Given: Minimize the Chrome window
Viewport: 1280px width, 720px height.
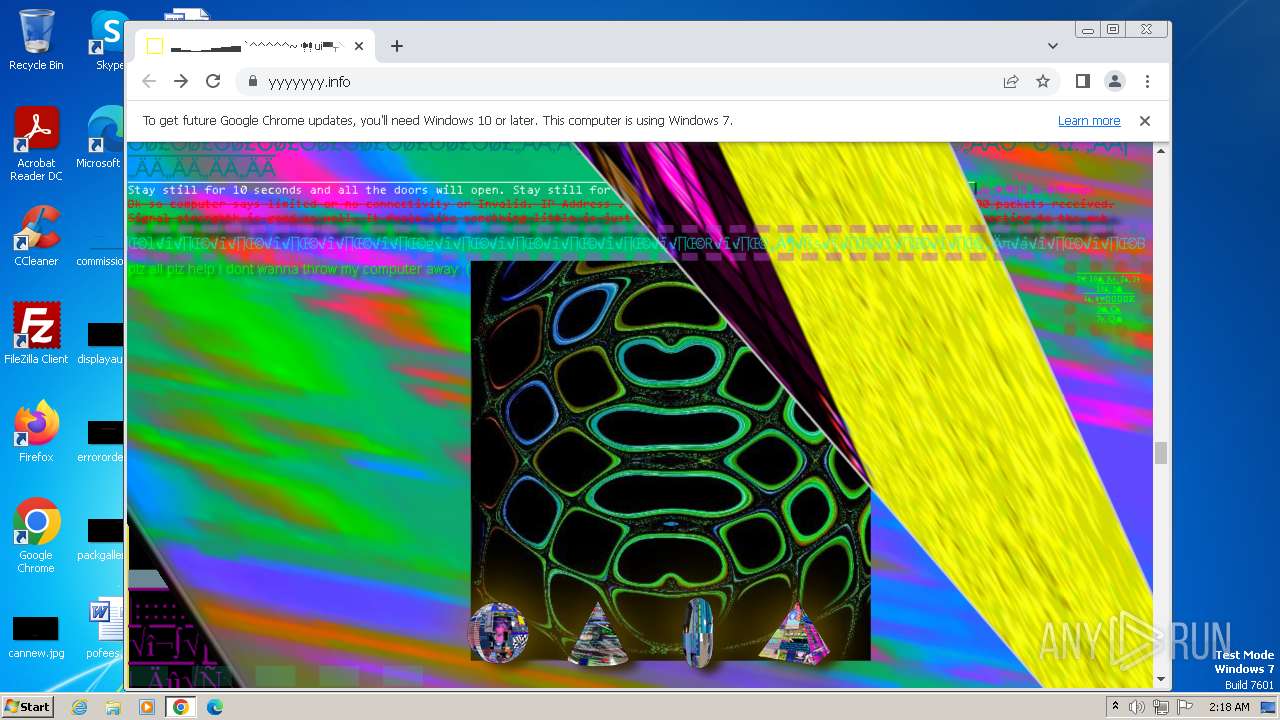Looking at the screenshot, I should [1088, 30].
